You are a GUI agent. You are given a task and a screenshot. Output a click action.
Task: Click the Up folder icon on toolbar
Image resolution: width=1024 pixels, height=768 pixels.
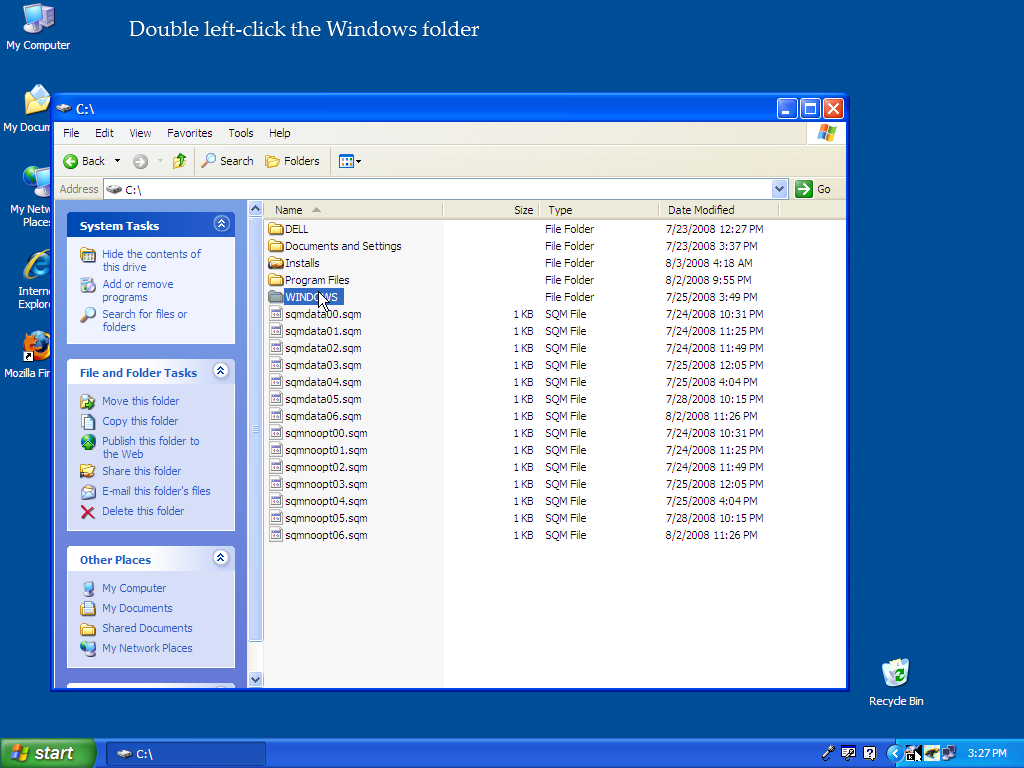tap(178, 160)
